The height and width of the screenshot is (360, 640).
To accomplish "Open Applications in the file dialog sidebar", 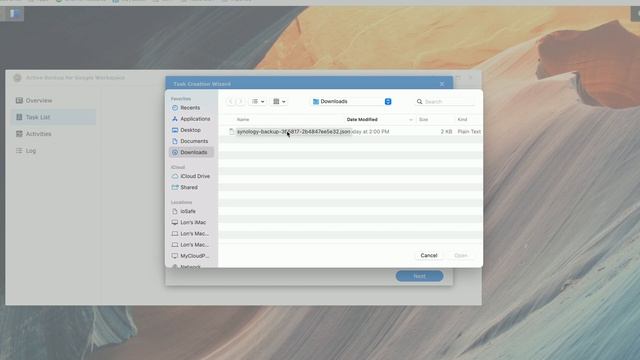I will tap(191, 119).
